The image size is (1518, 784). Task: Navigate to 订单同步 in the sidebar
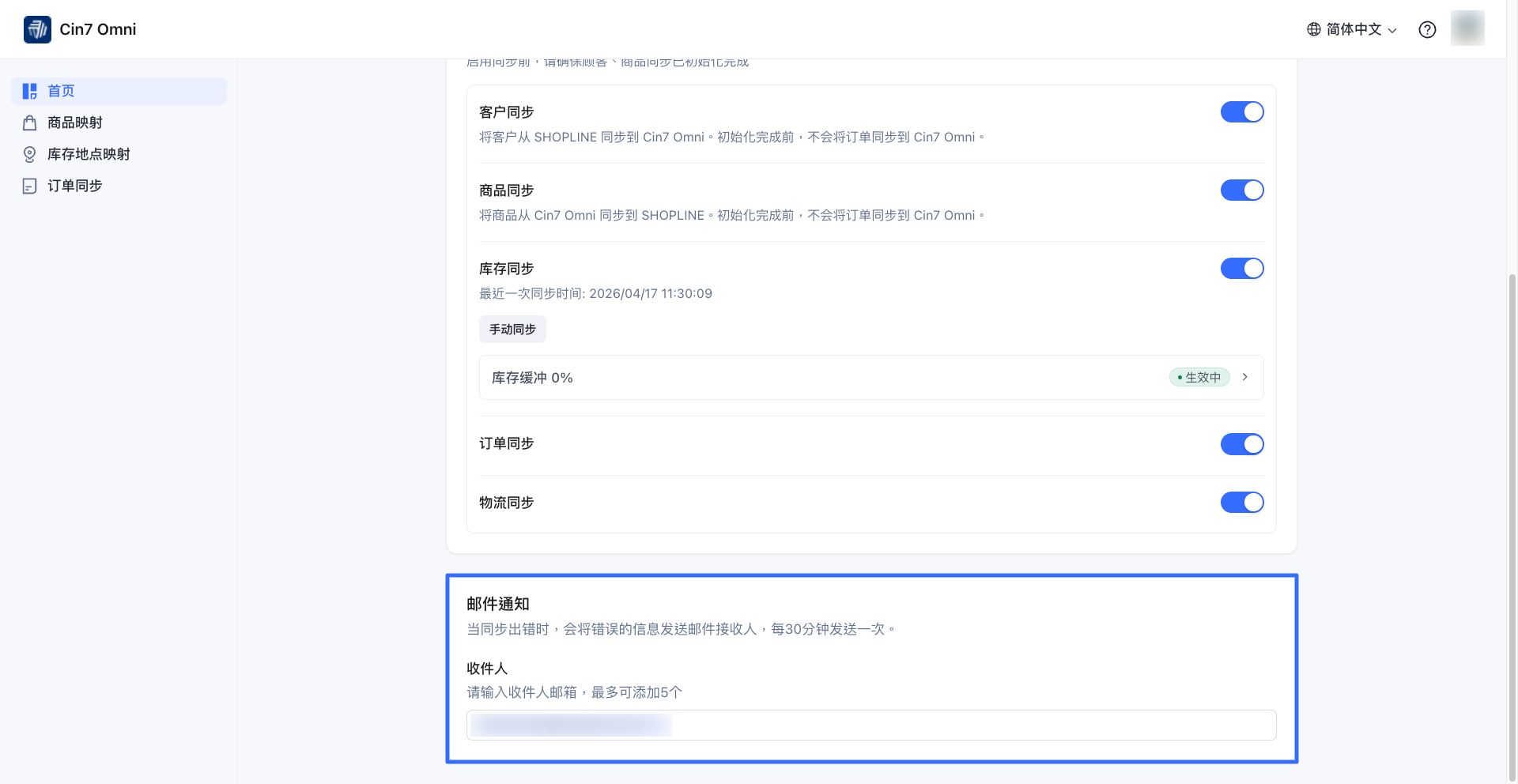coord(119,186)
